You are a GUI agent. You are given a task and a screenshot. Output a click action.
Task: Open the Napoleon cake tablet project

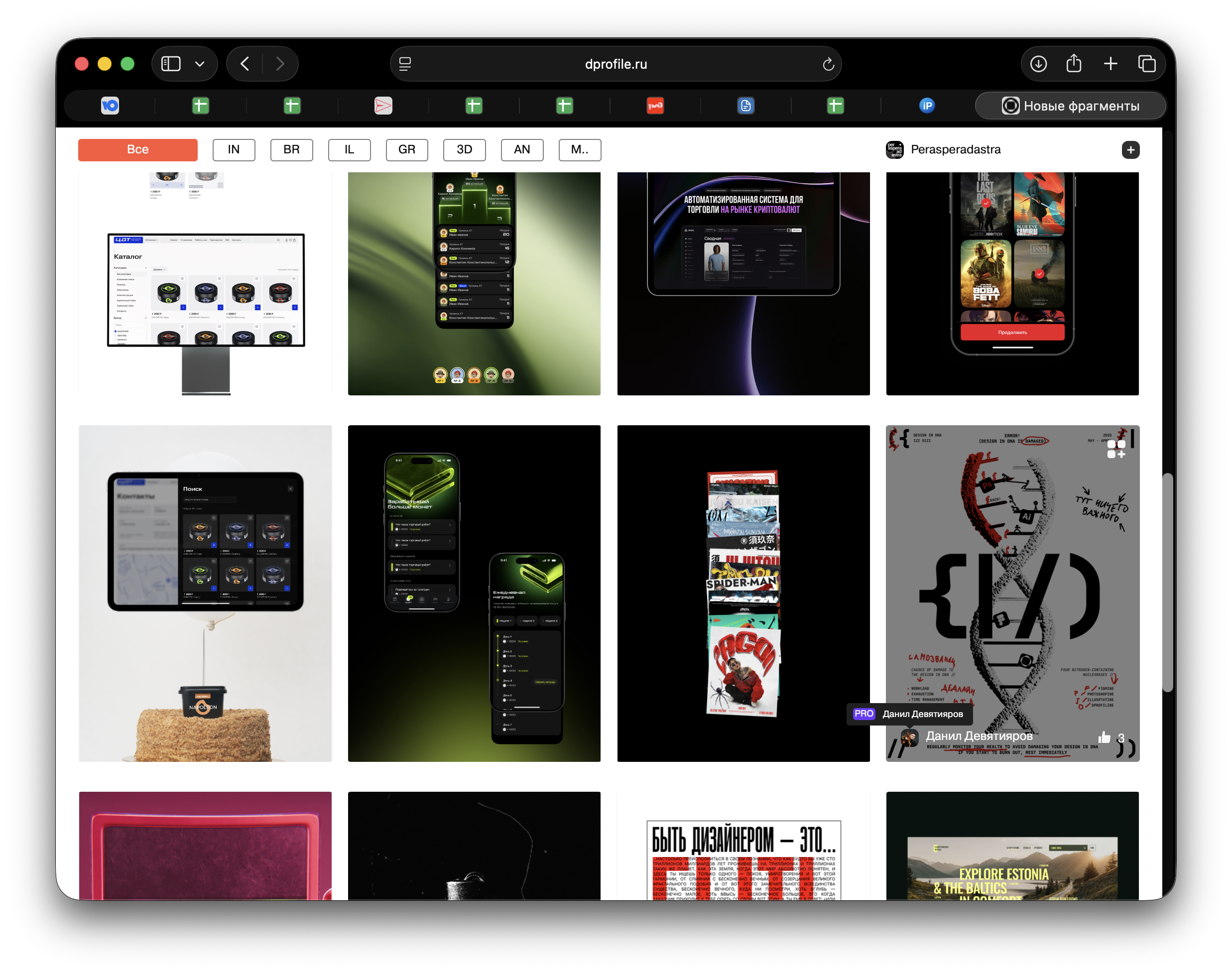click(x=205, y=593)
